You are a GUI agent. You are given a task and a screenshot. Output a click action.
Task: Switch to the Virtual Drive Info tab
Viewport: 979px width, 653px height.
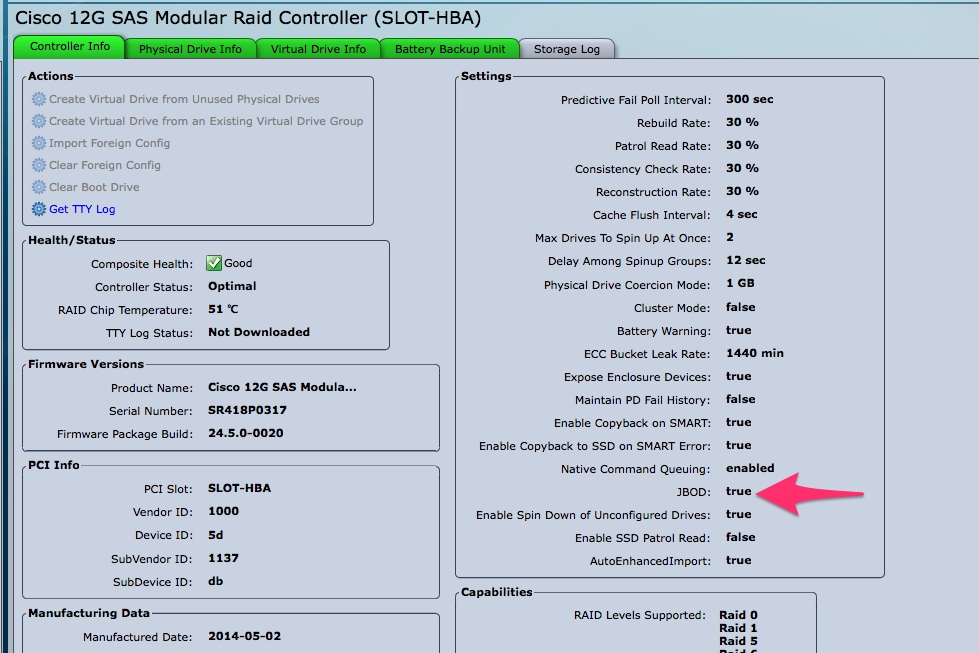(x=318, y=49)
